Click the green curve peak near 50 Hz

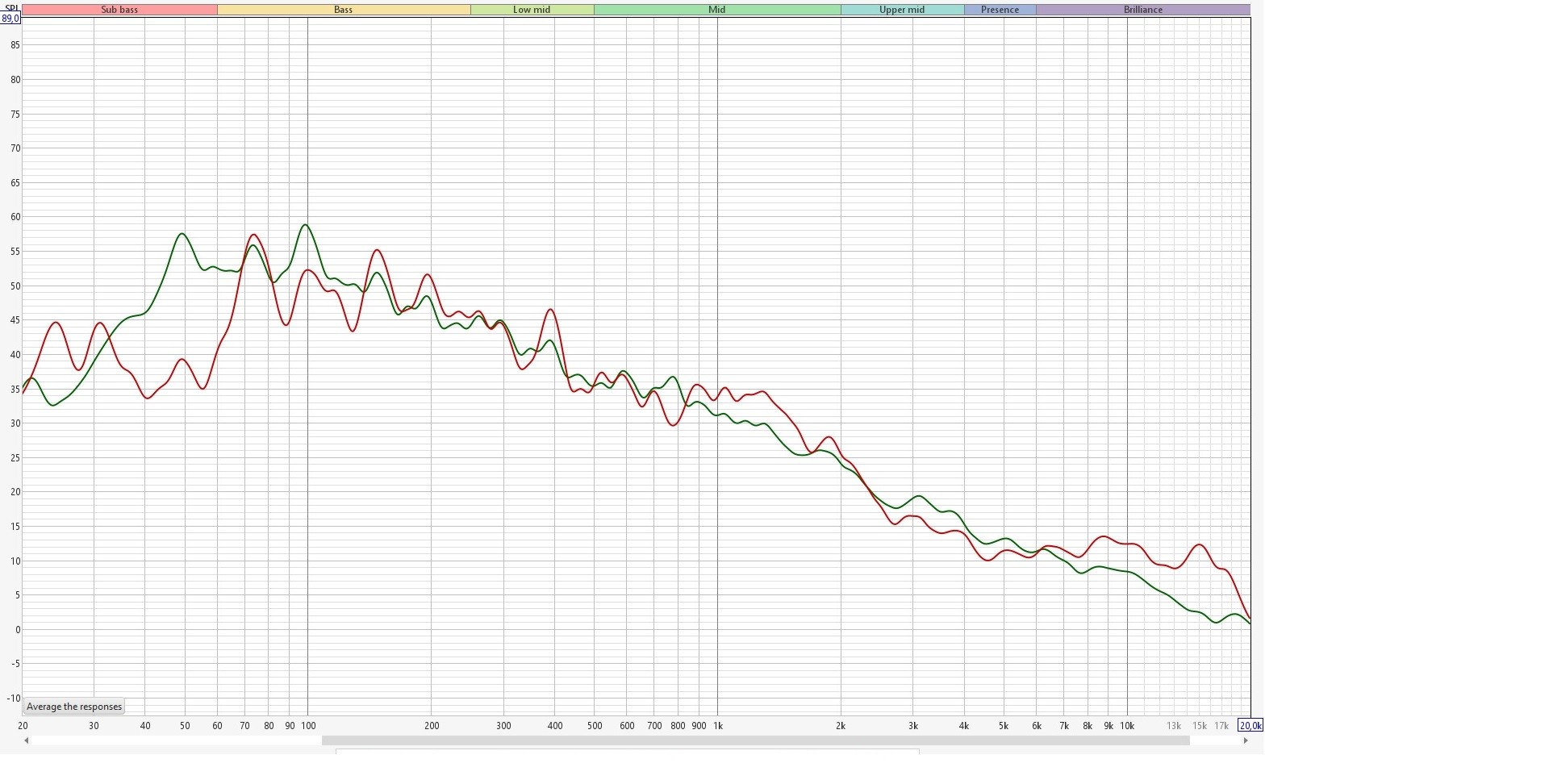[182, 234]
